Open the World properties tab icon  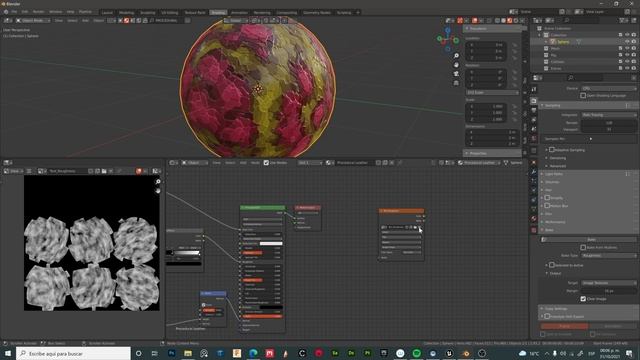point(534,139)
